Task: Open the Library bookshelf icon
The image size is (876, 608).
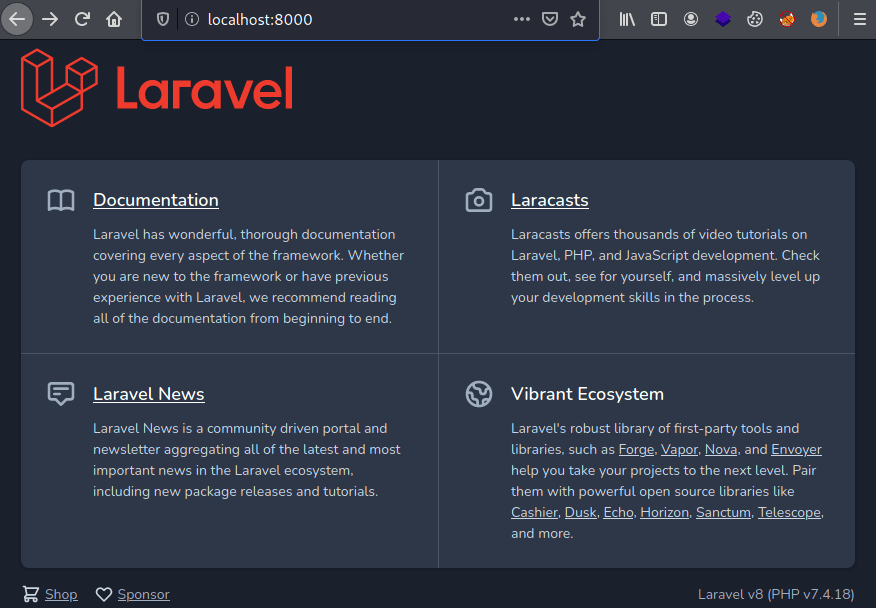Action: click(x=627, y=20)
